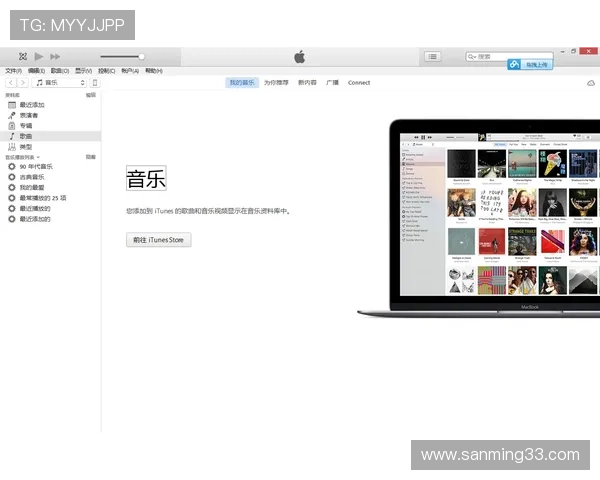Skip to next track with fast-forward button
This screenshot has height=480, width=600.
55,57
